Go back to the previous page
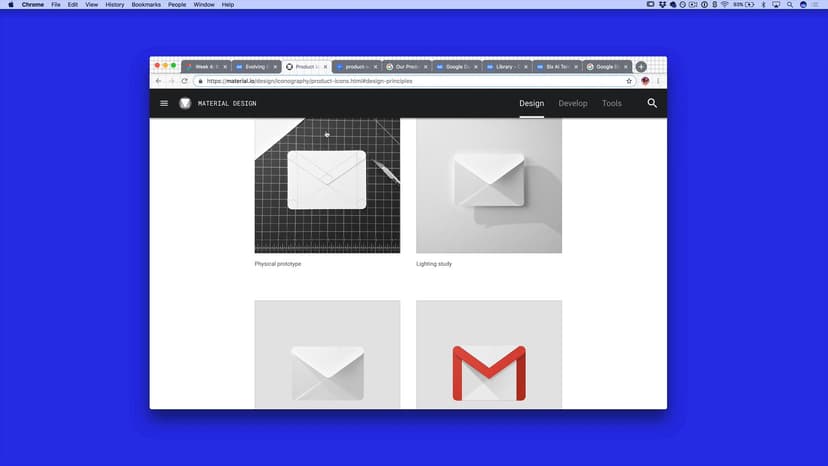Viewport: 828px width, 466px height. point(158,81)
